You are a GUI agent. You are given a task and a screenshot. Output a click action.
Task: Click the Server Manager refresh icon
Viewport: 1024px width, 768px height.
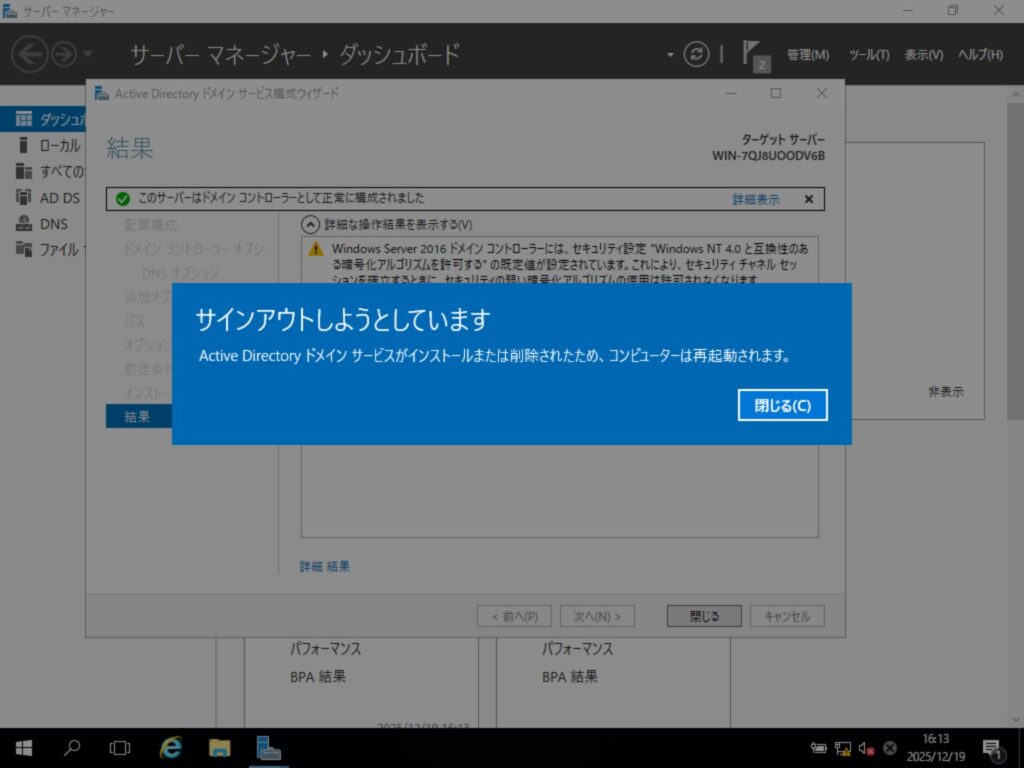[696, 54]
